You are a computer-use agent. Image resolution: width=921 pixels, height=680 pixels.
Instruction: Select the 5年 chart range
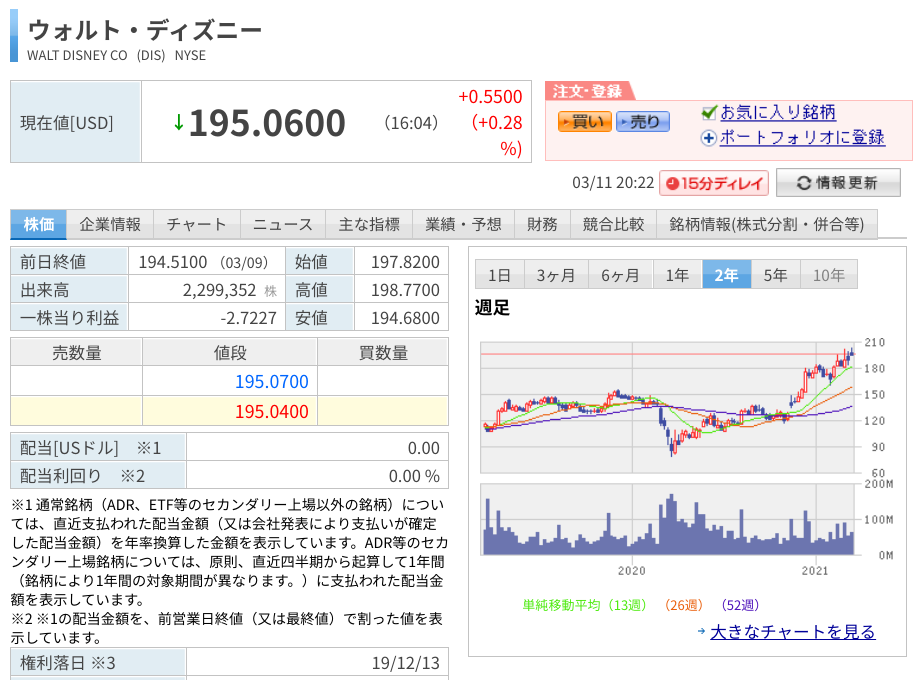coord(775,274)
